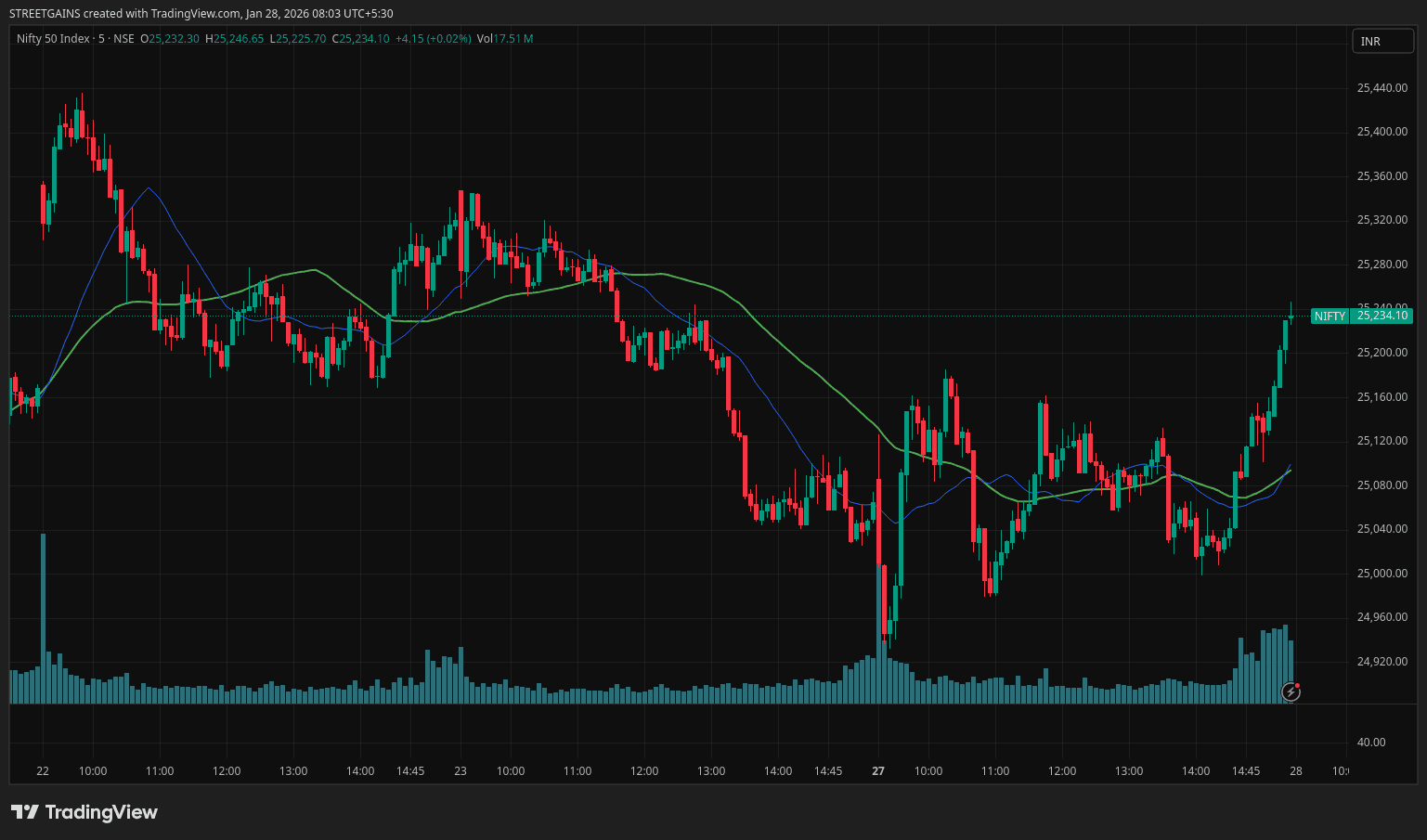Select the Vol 17.51 M volume legend
This screenshot has height=840, width=1427.
click(x=505, y=39)
